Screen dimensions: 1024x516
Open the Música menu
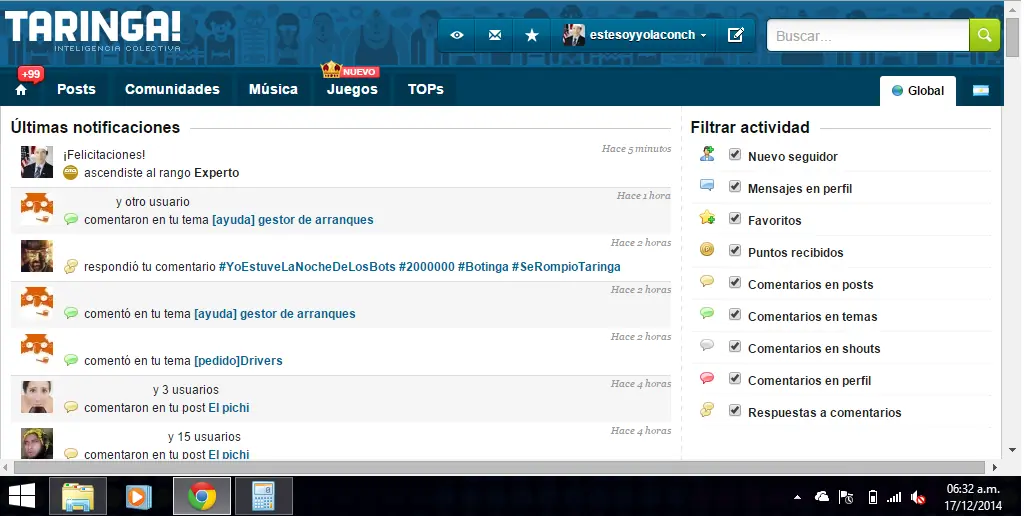(273, 89)
